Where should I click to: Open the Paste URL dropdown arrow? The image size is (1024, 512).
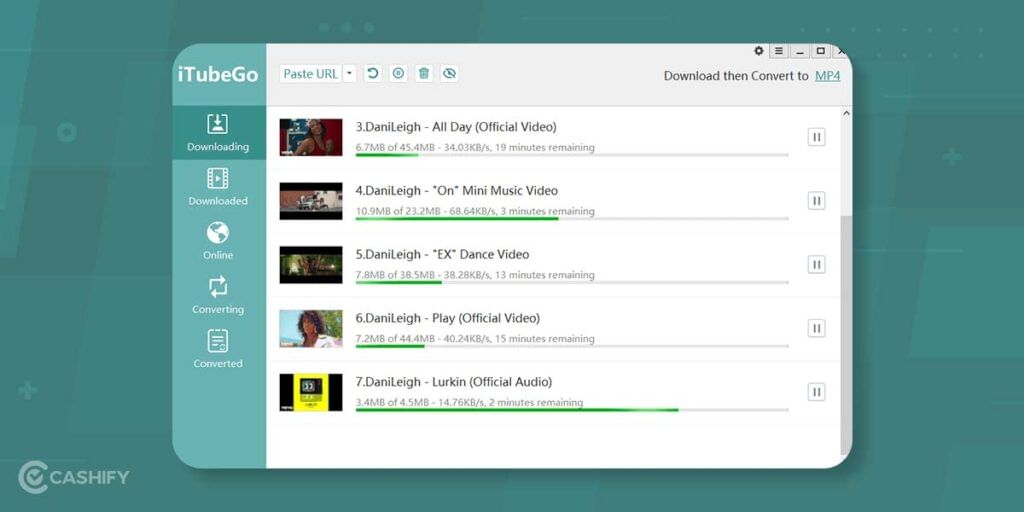[x=349, y=74]
